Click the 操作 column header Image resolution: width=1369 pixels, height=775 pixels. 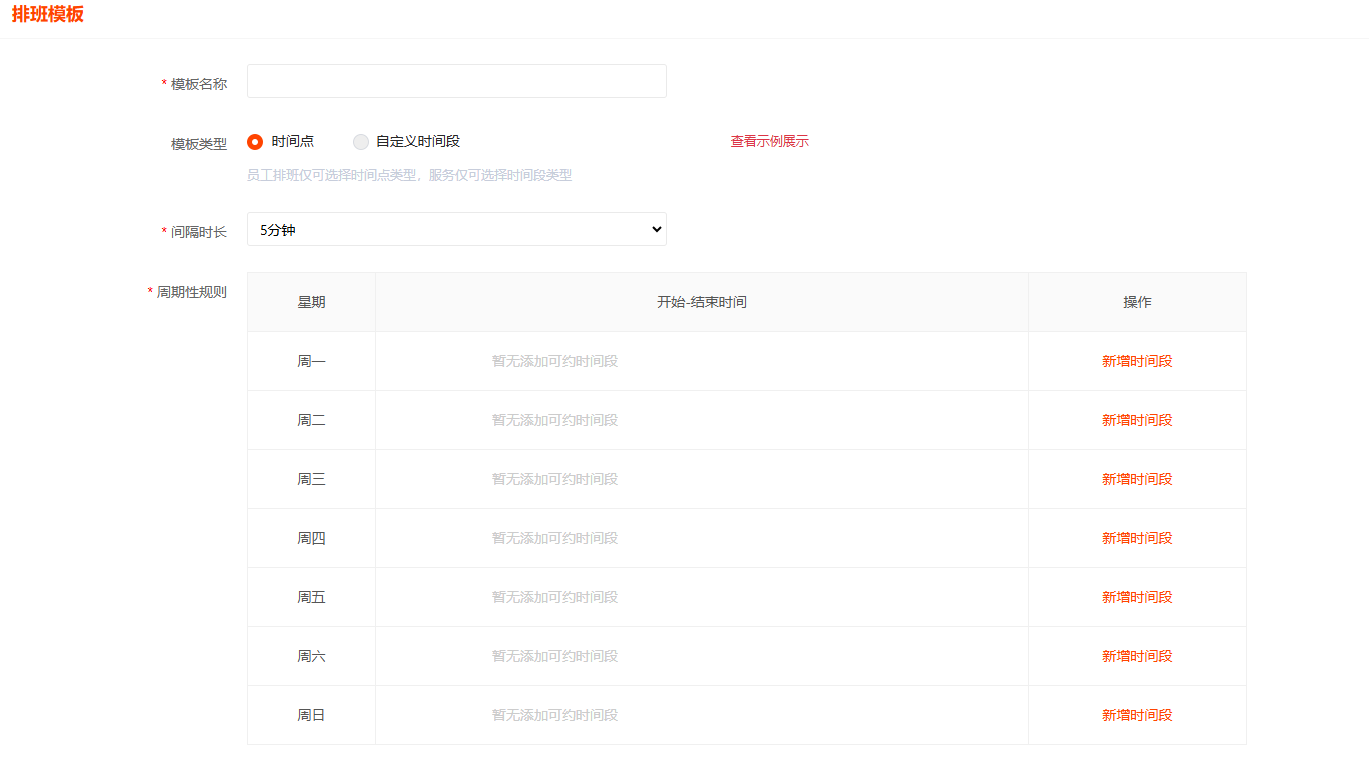[x=1136, y=302]
